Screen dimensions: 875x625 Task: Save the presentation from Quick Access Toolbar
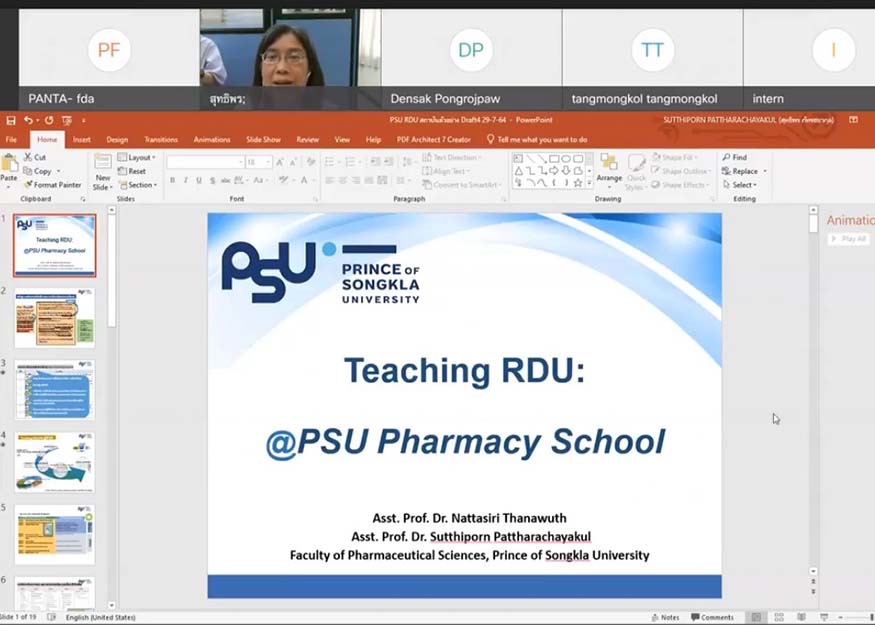(x=11, y=120)
